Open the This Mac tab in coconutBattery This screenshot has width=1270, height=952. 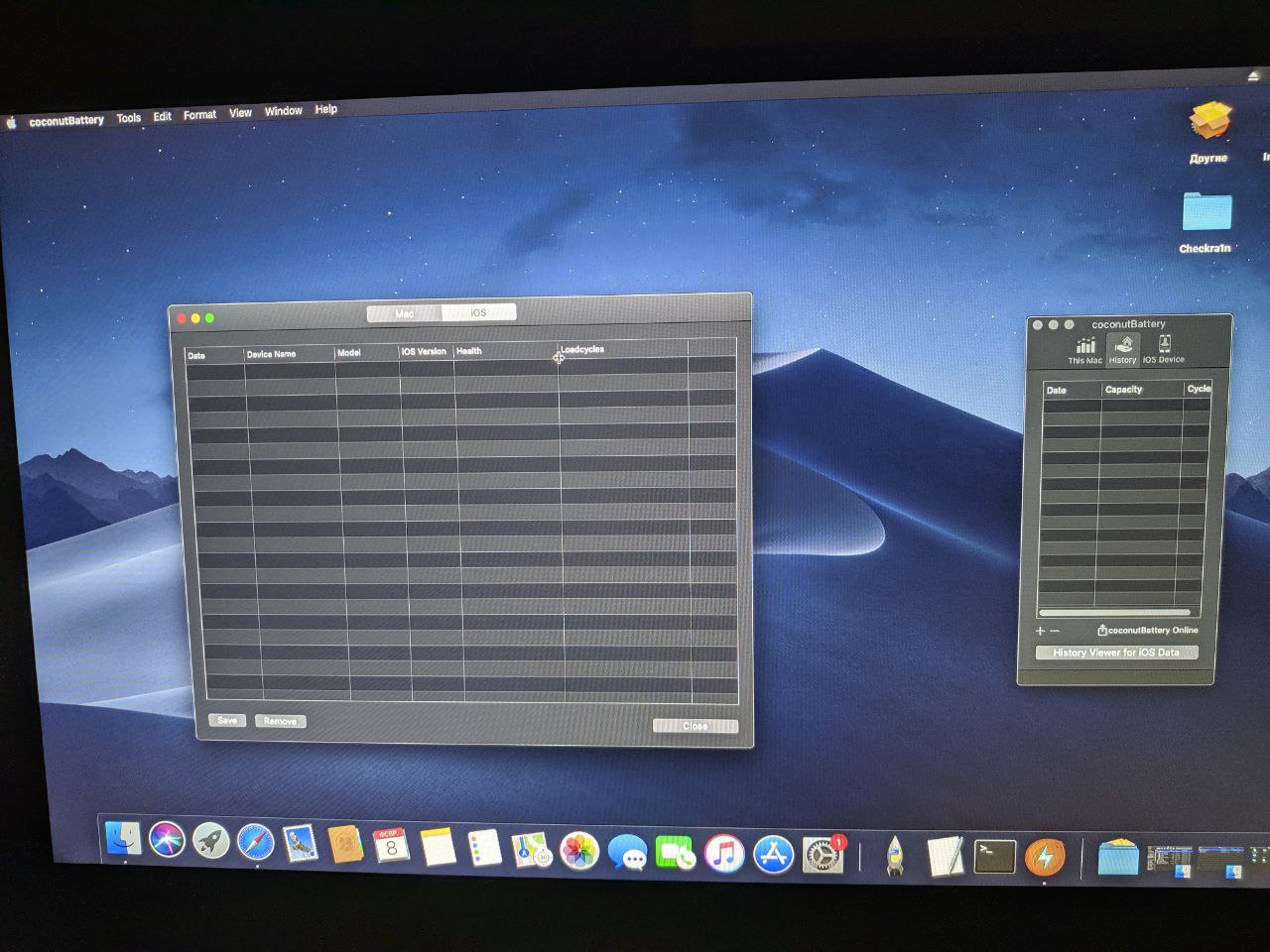point(1084,350)
